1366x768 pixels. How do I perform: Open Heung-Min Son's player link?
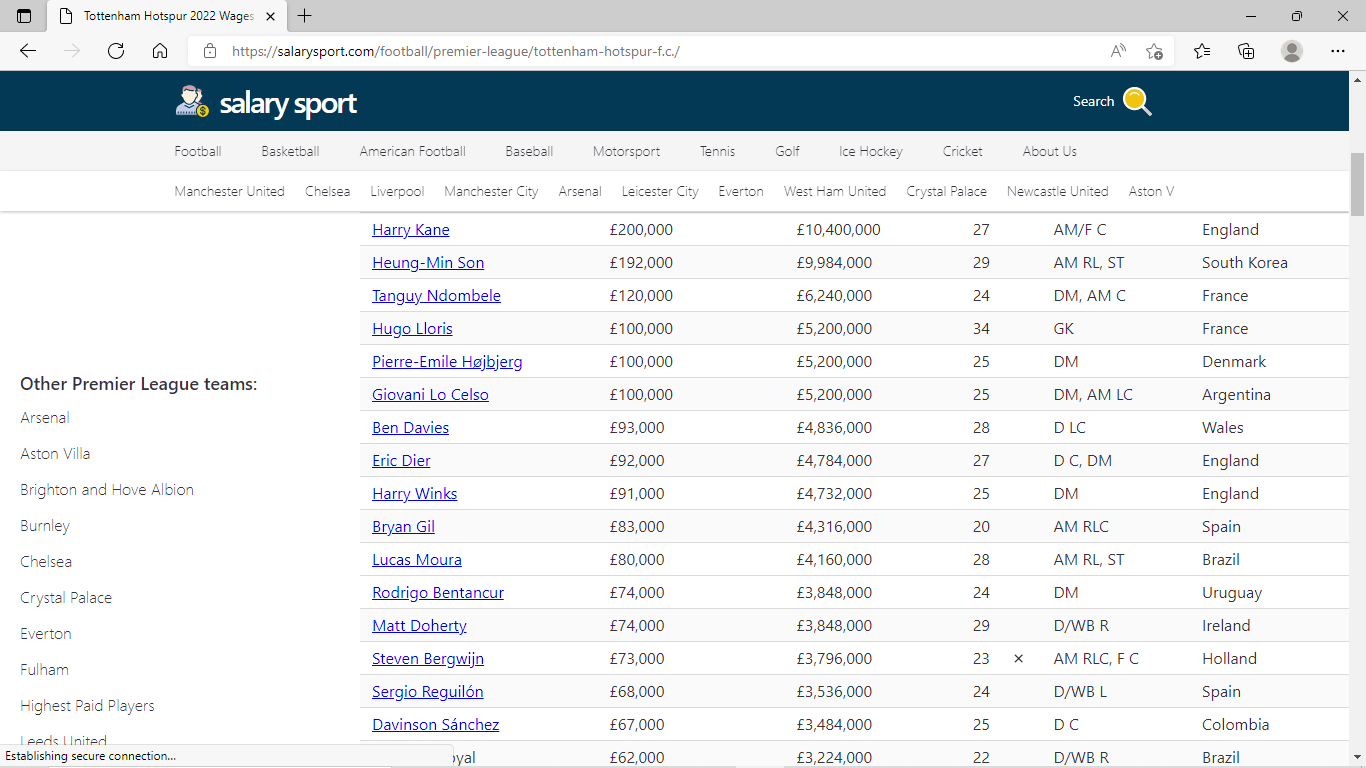point(428,263)
